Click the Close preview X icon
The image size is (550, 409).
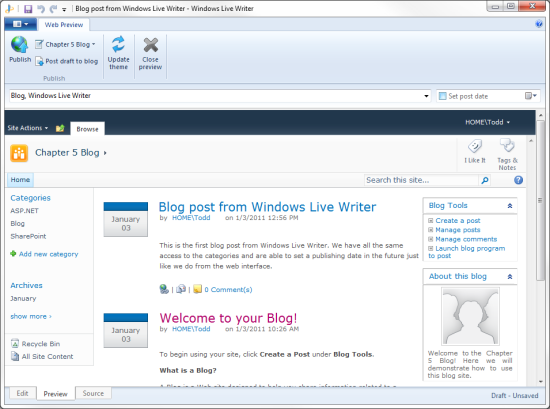pyautogui.click(x=150, y=45)
